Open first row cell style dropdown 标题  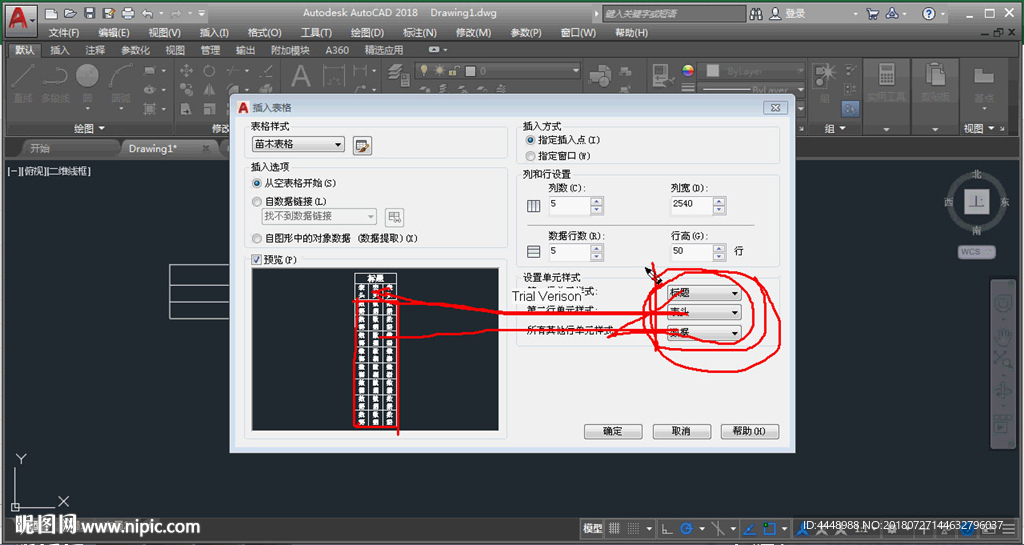705,293
